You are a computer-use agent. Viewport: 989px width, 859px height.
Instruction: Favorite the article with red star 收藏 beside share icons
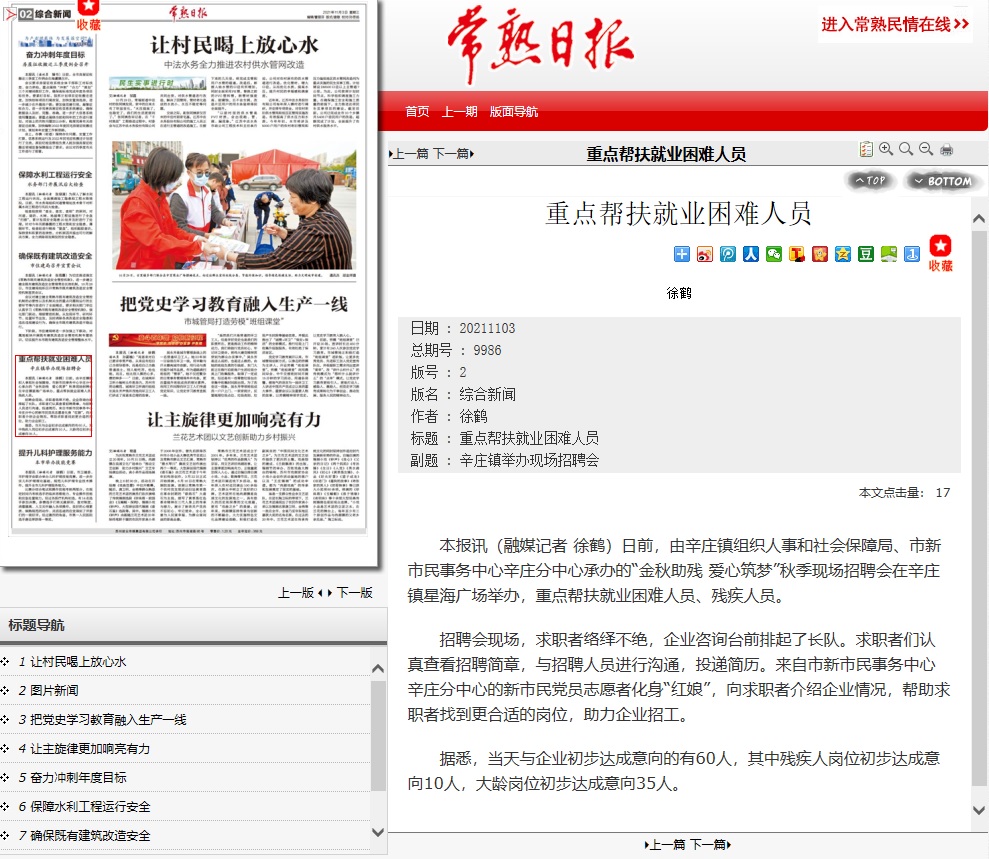pos(940,253)
